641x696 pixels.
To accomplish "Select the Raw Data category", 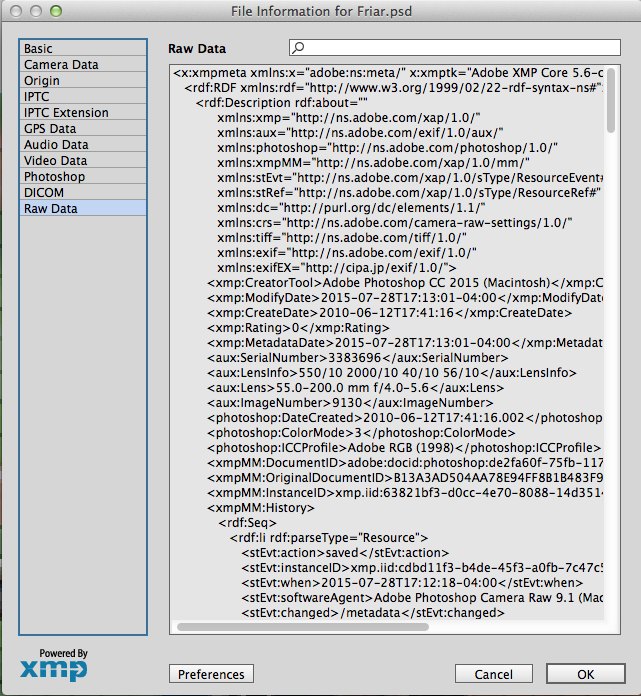I will pyautogui.click(x=83, y=208).
